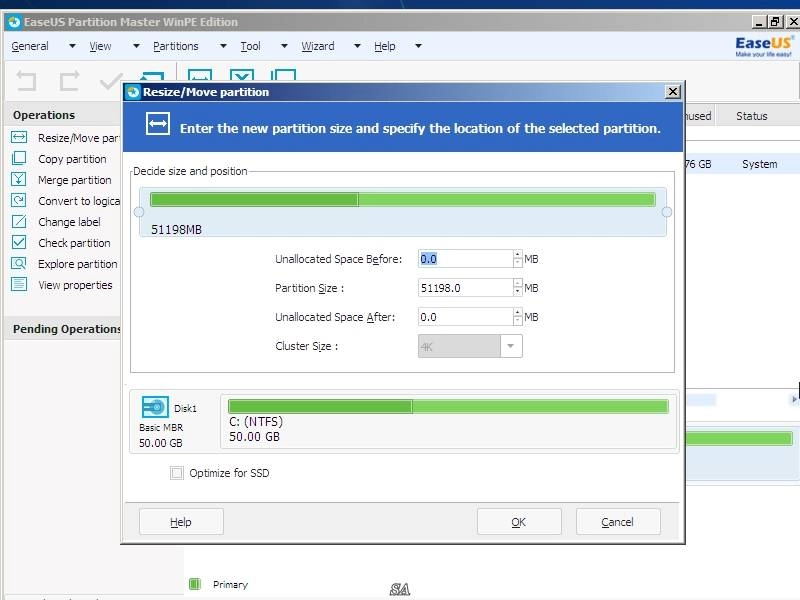Click the Partition Size input field
Screen dimensions: 800x600
(x=465, y=288)
